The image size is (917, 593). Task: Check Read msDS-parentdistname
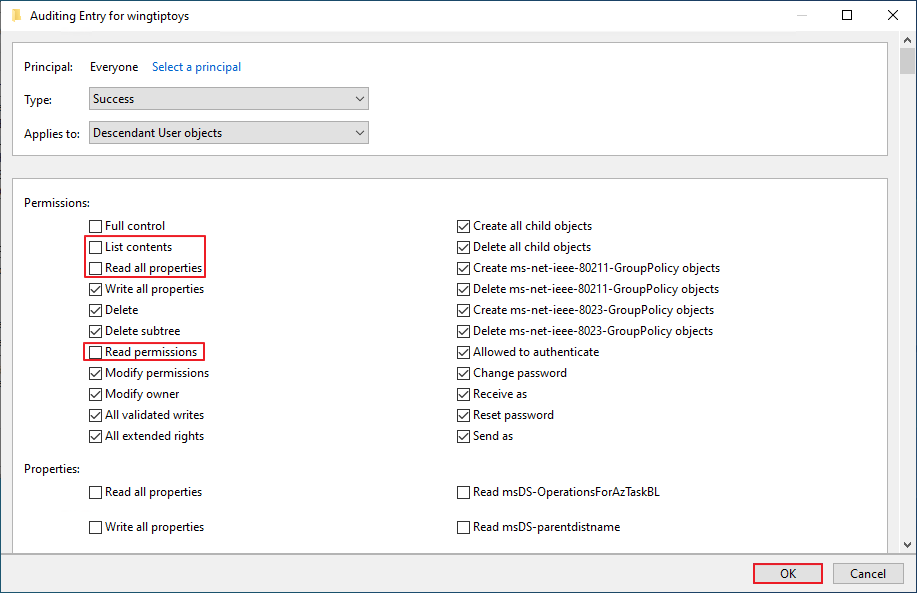coord(463,528)
